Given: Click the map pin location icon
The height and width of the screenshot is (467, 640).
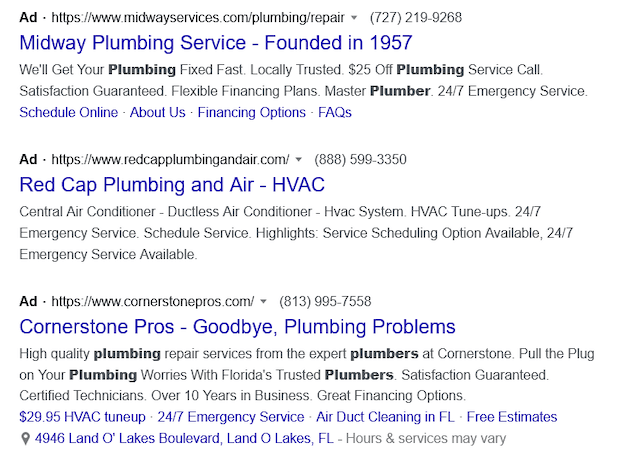Looking at the screenshot, I should (x=25, y=438).
